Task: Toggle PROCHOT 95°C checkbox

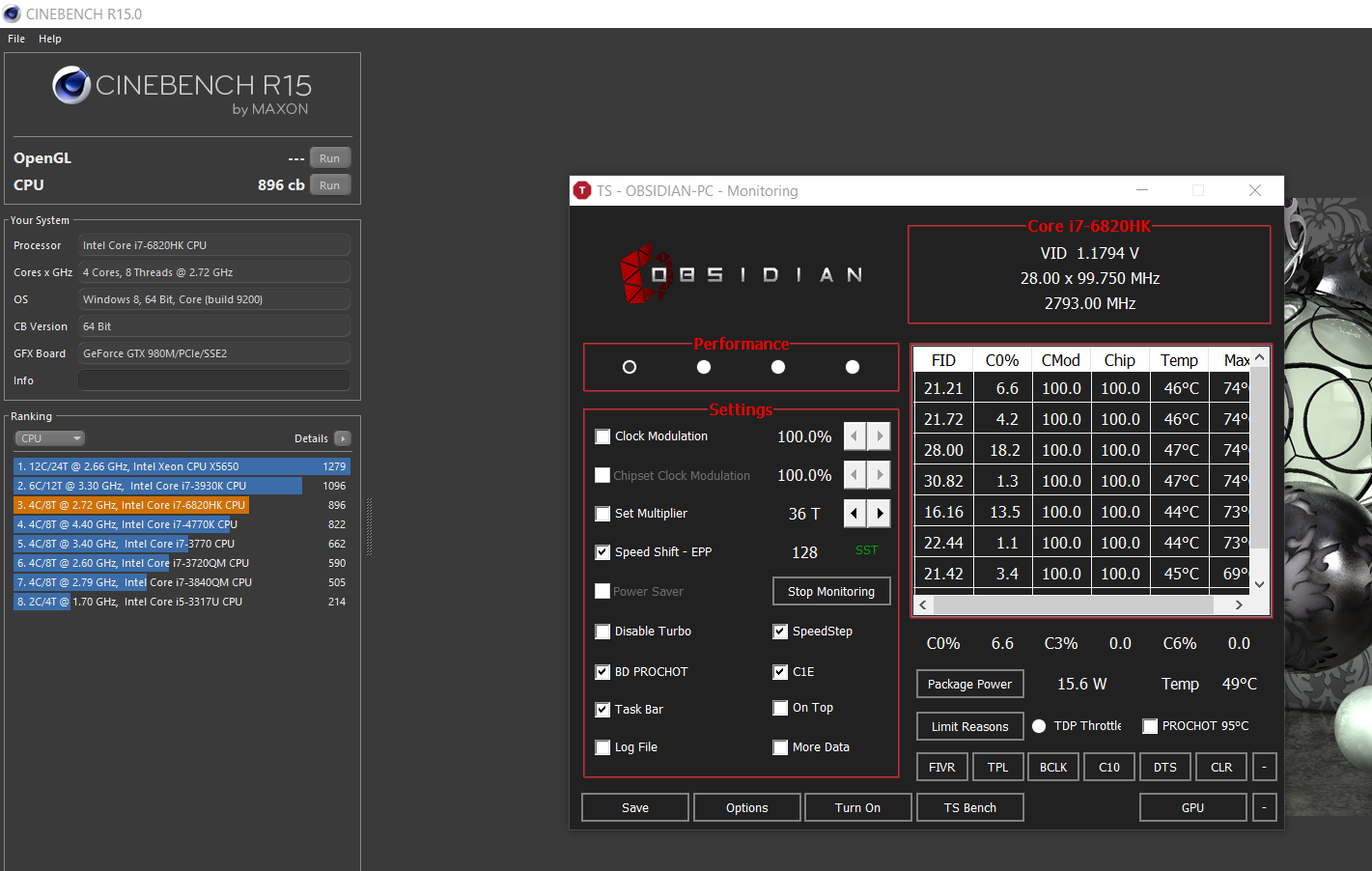Action: (x=1150, y=726)
